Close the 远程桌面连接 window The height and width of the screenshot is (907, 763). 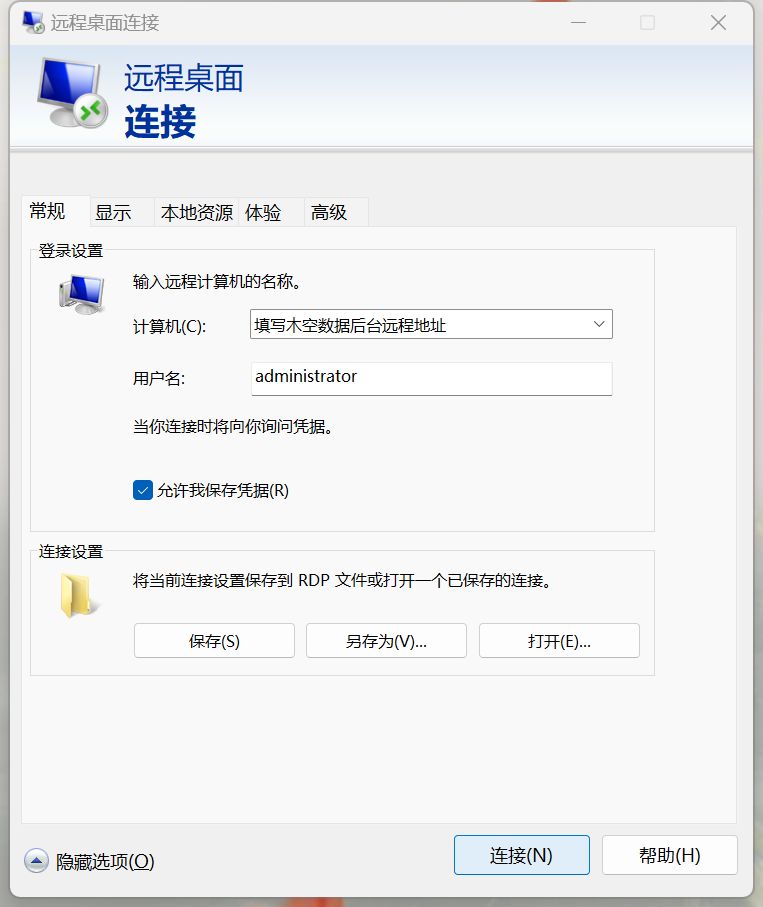(718, 23)
